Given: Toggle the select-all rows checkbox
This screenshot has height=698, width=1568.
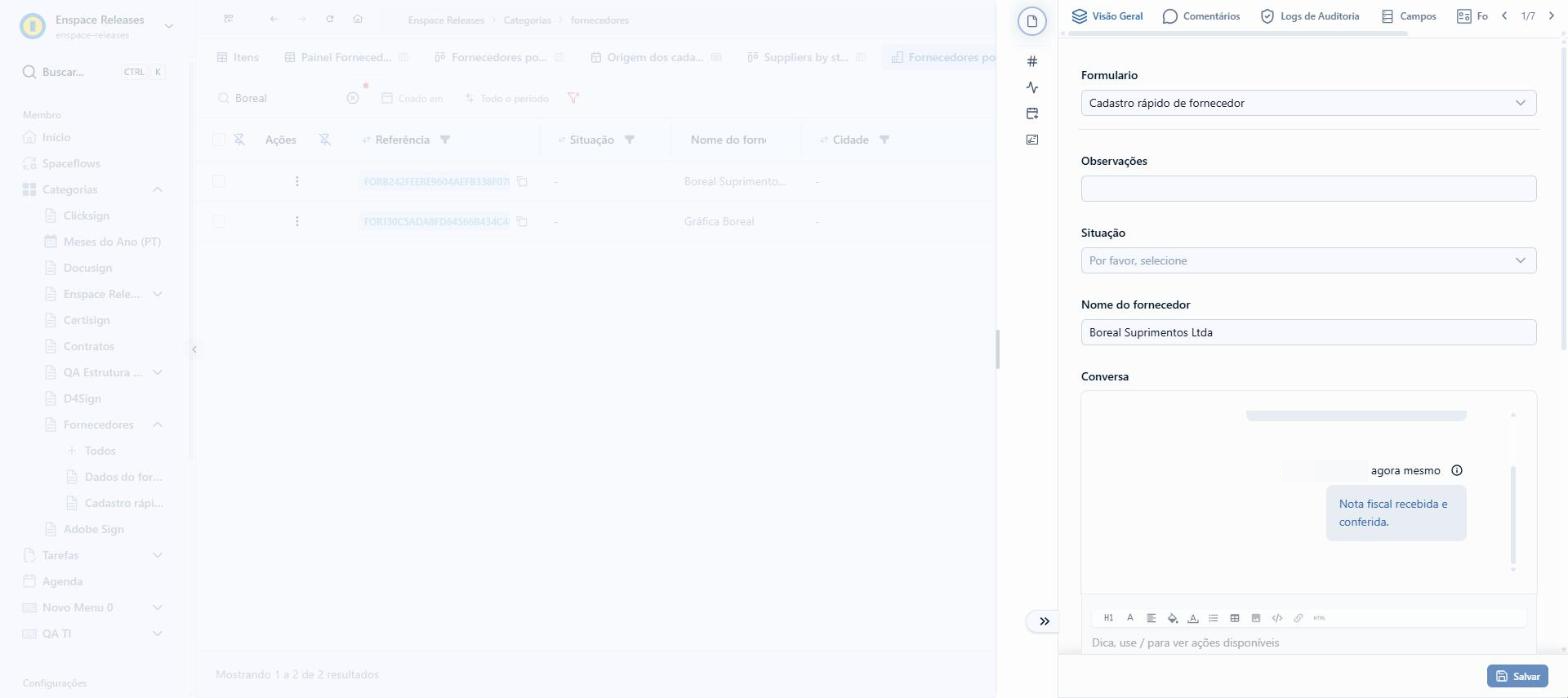Looking at the screenshot, I should click(x=219, y=140).
